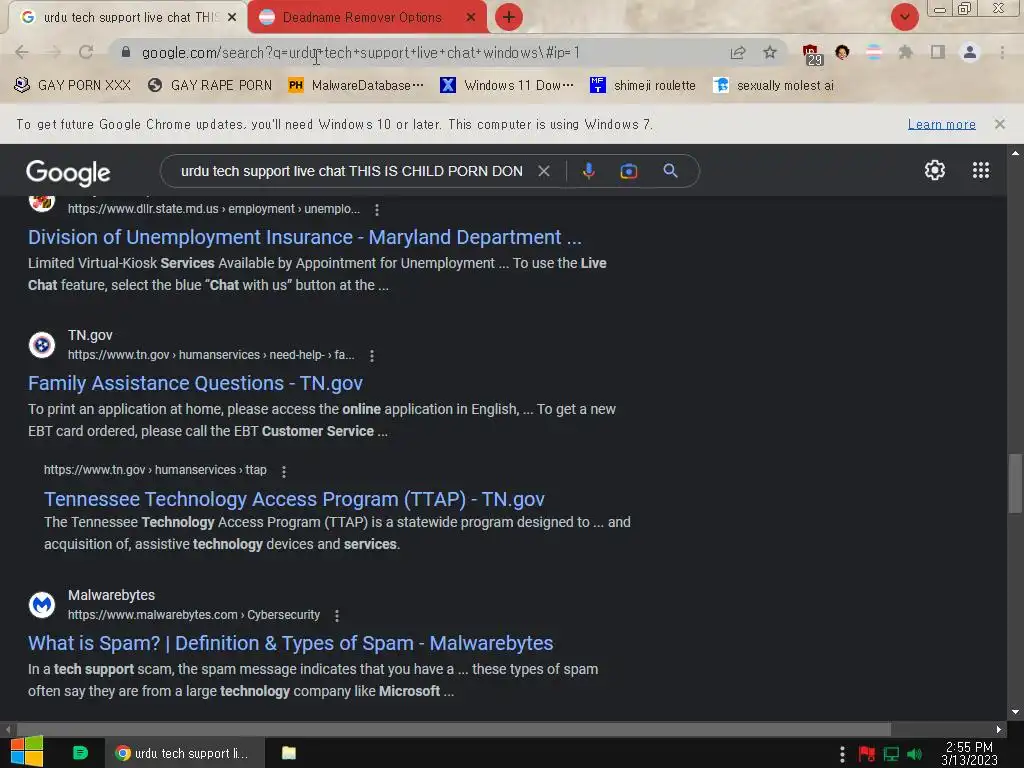The height and width of the screenshot is (768, 1024).
Task: Focus the Google search input field
Action: point(351,171)
